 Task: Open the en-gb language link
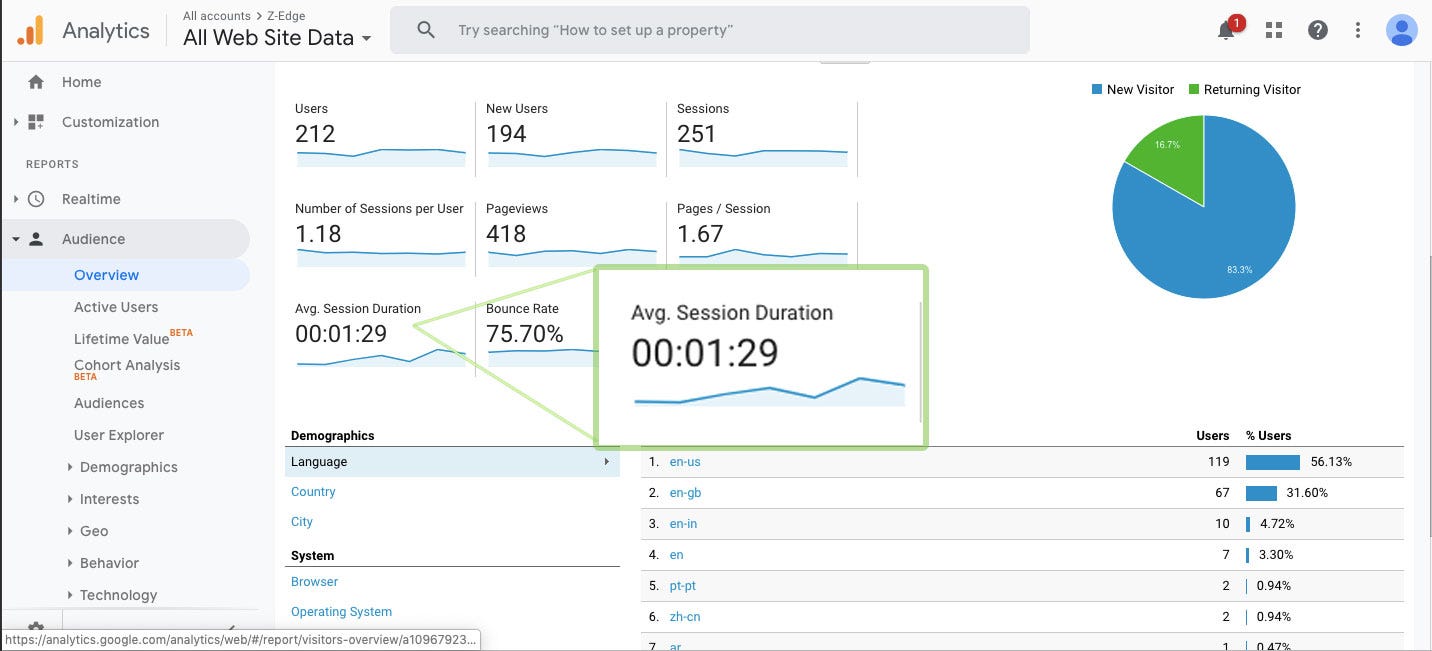(x=685, y=493)
